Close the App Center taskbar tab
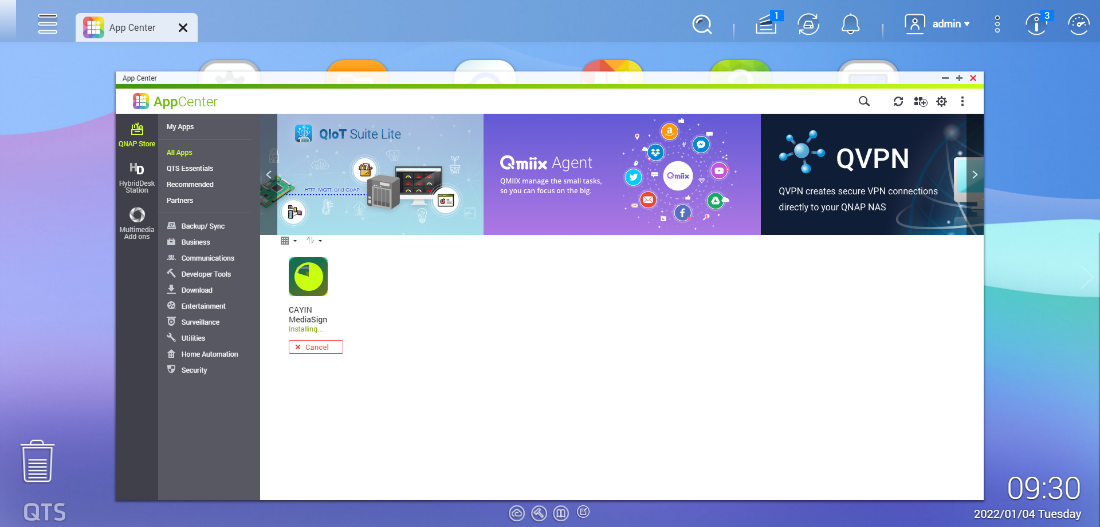This screenshot has width=1100, height=527. (183, 27)
